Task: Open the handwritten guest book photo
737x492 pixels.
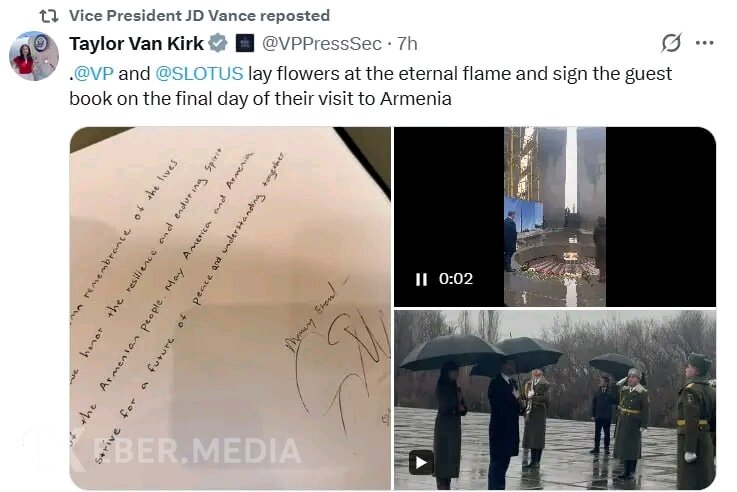Action: point(230,308)
